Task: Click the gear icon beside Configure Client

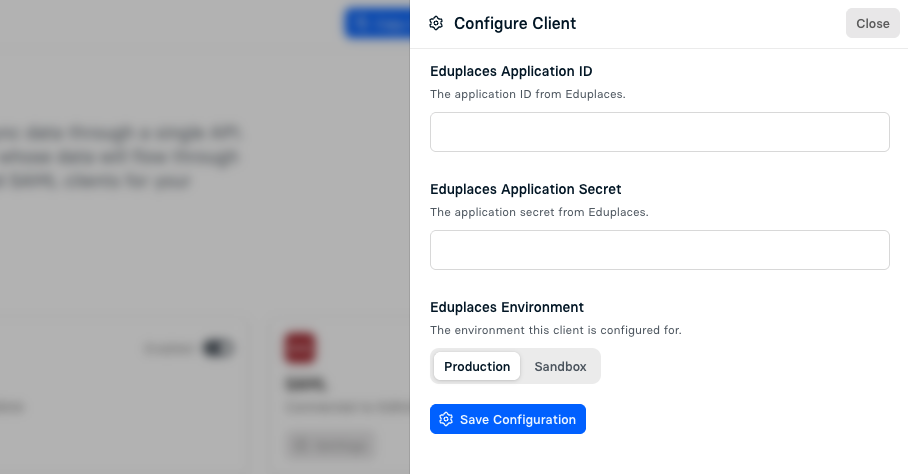Action: [436, 23]
